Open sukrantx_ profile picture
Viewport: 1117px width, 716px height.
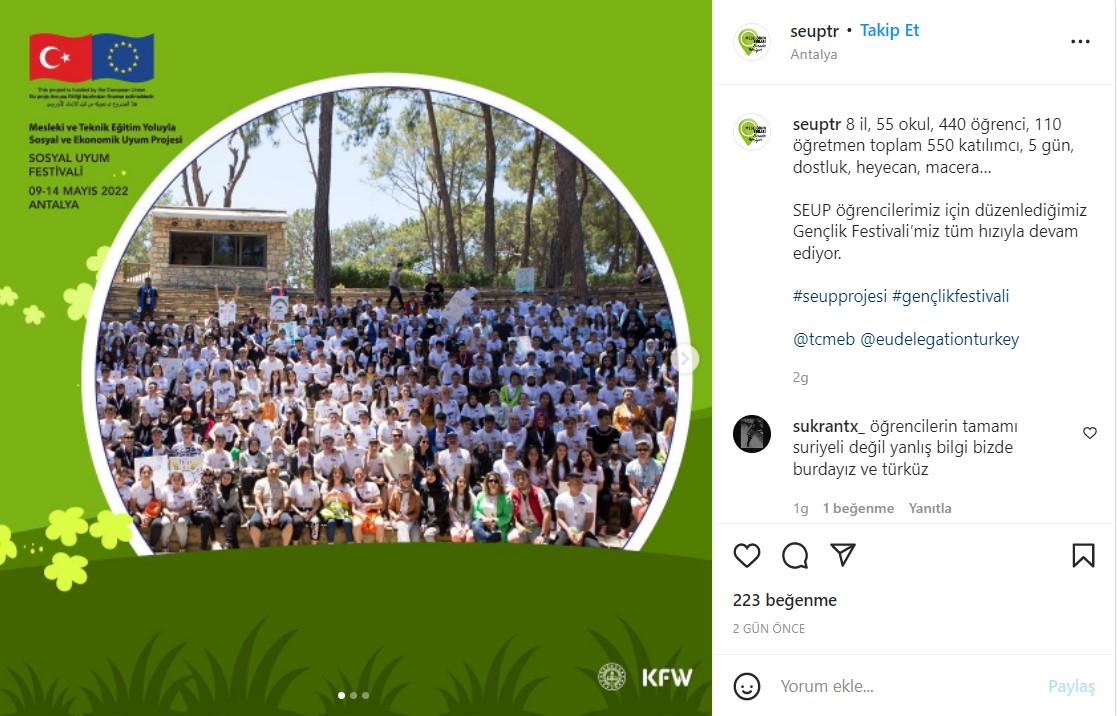[x=752, y=434]
